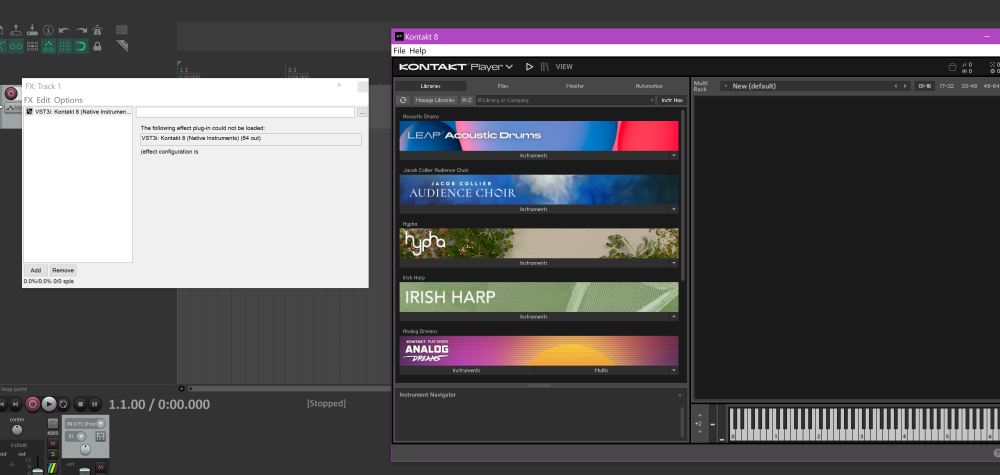Screen dimensions: 1000x475
Task: Switch to Files tab in Kontakt
Action: click(x=503, y=86)
